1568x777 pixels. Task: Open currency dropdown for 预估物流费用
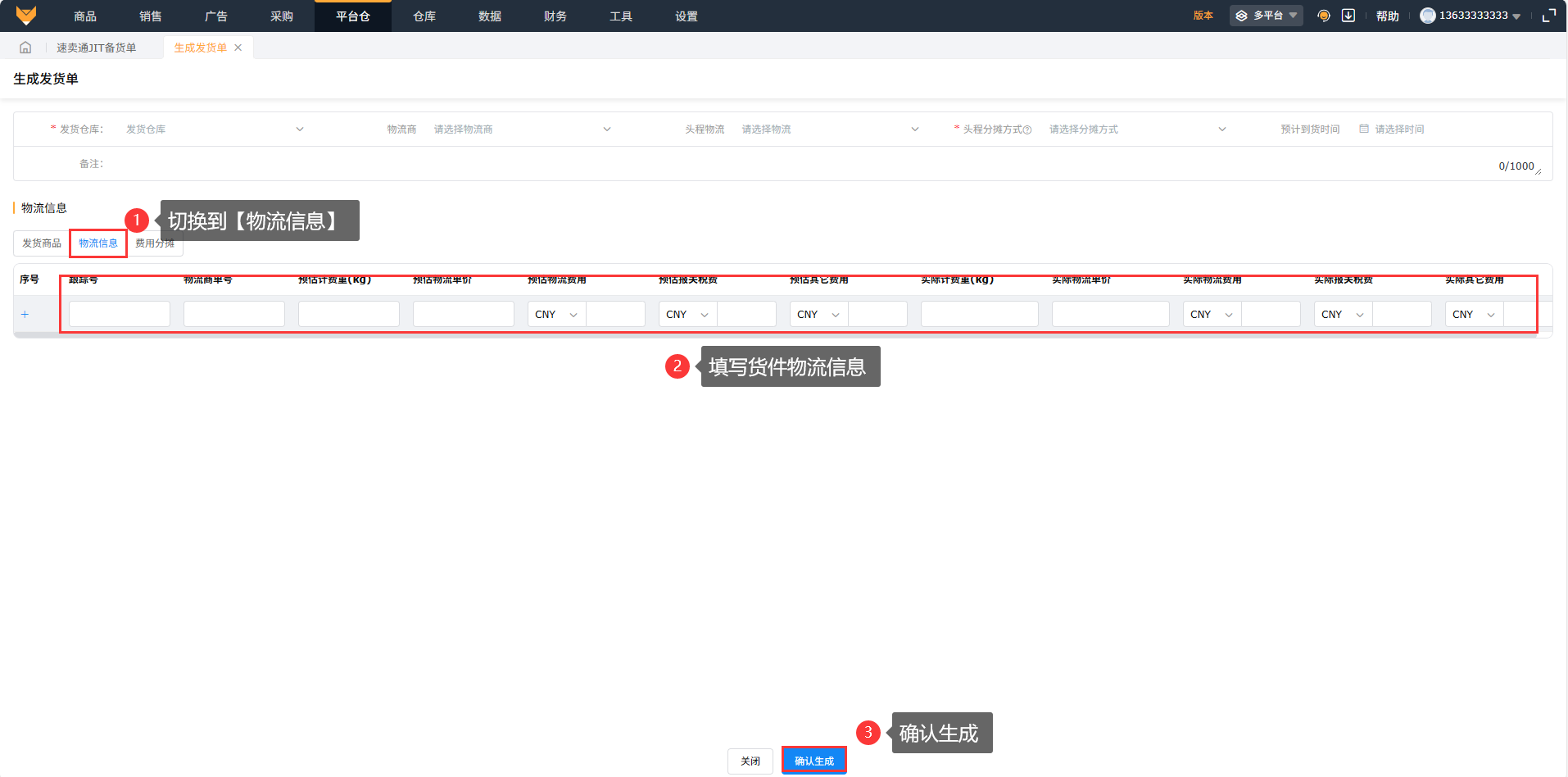pyautogui.click(x=557, y=315)
